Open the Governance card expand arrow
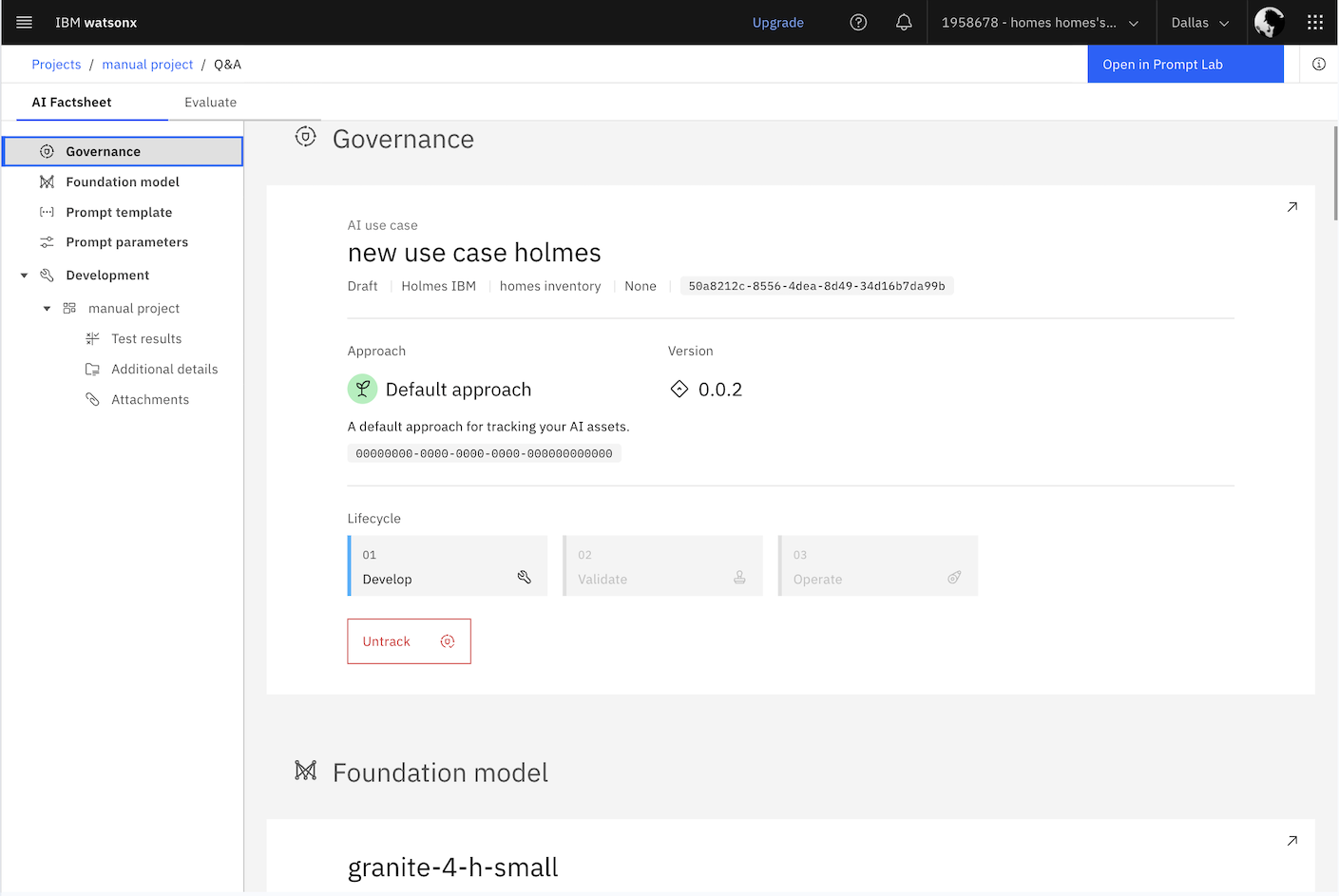 [x=1292, y=206]
